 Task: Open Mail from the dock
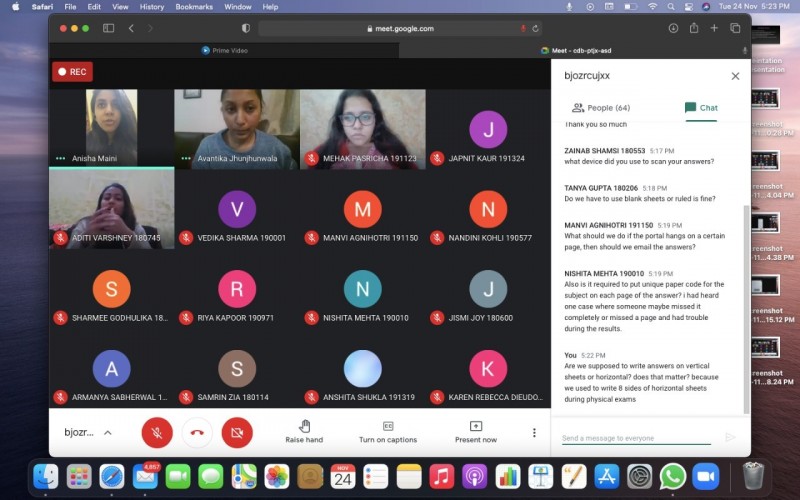point(145,477)
